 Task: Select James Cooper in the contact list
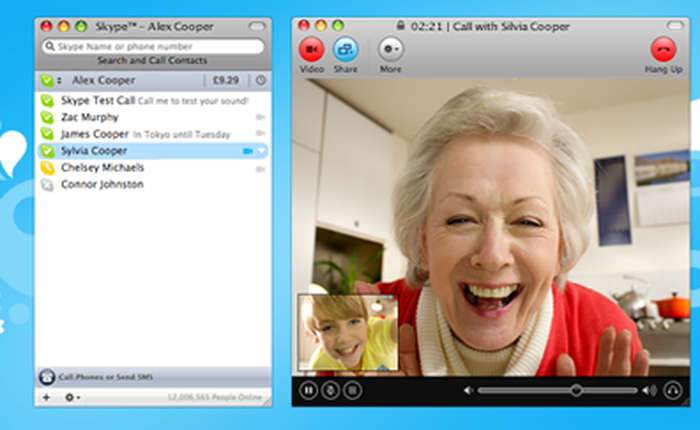click(94, 134)
